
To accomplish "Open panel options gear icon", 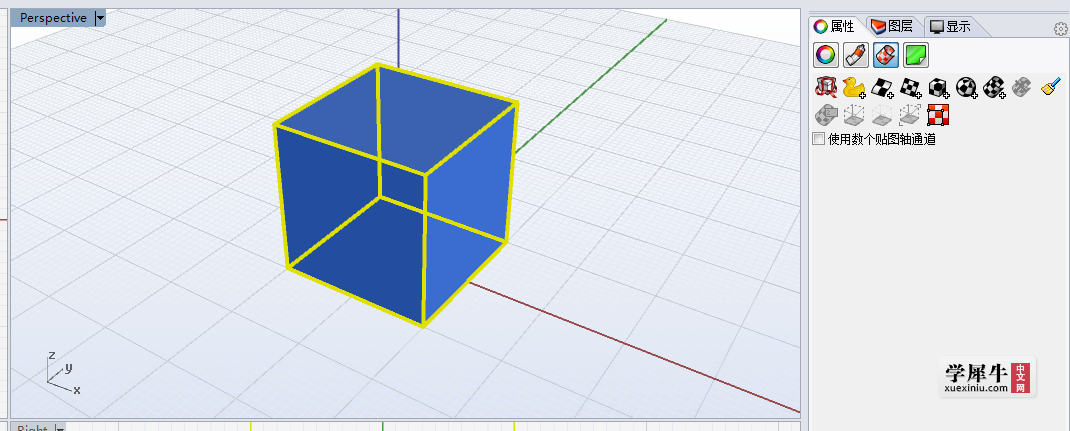I will [x=1060, y=29].
